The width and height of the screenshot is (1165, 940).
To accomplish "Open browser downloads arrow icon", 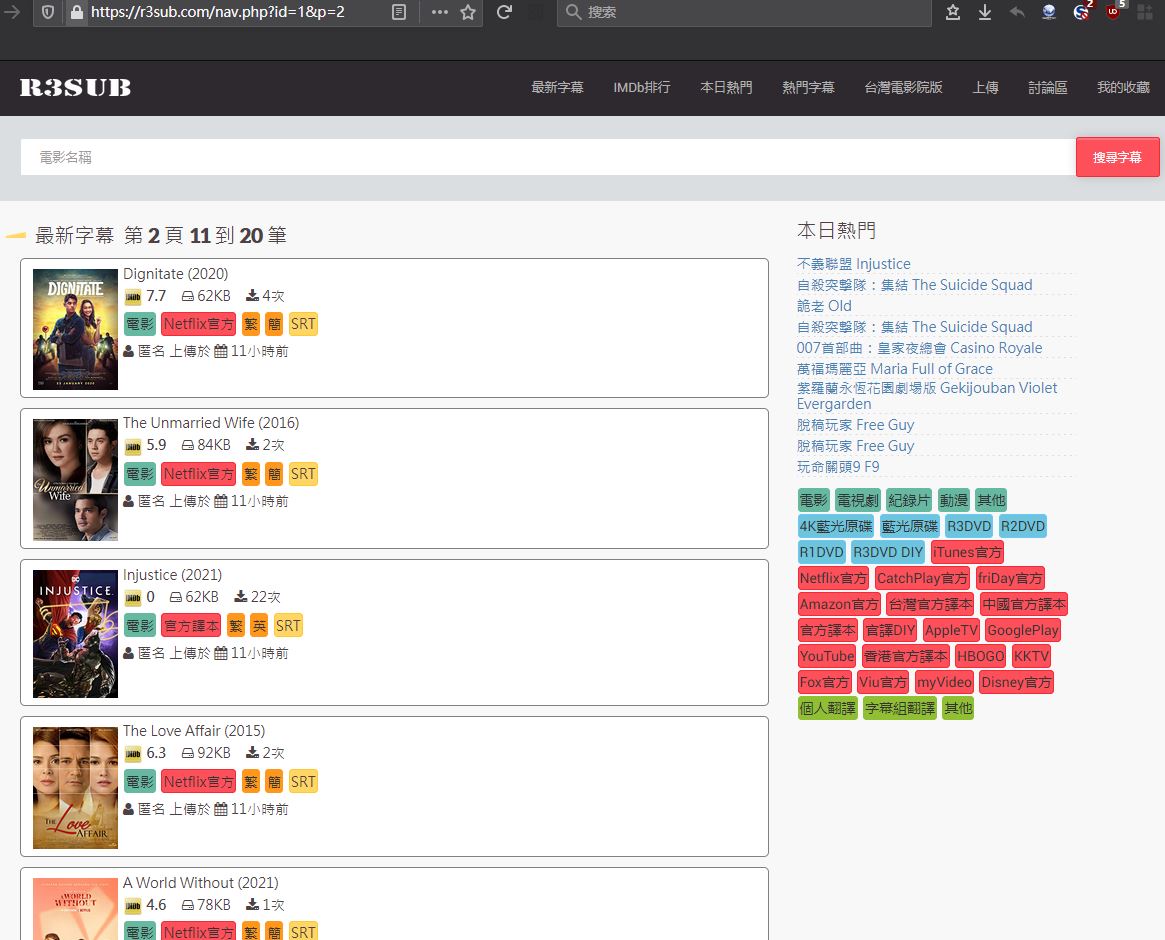I will point(985,12).
